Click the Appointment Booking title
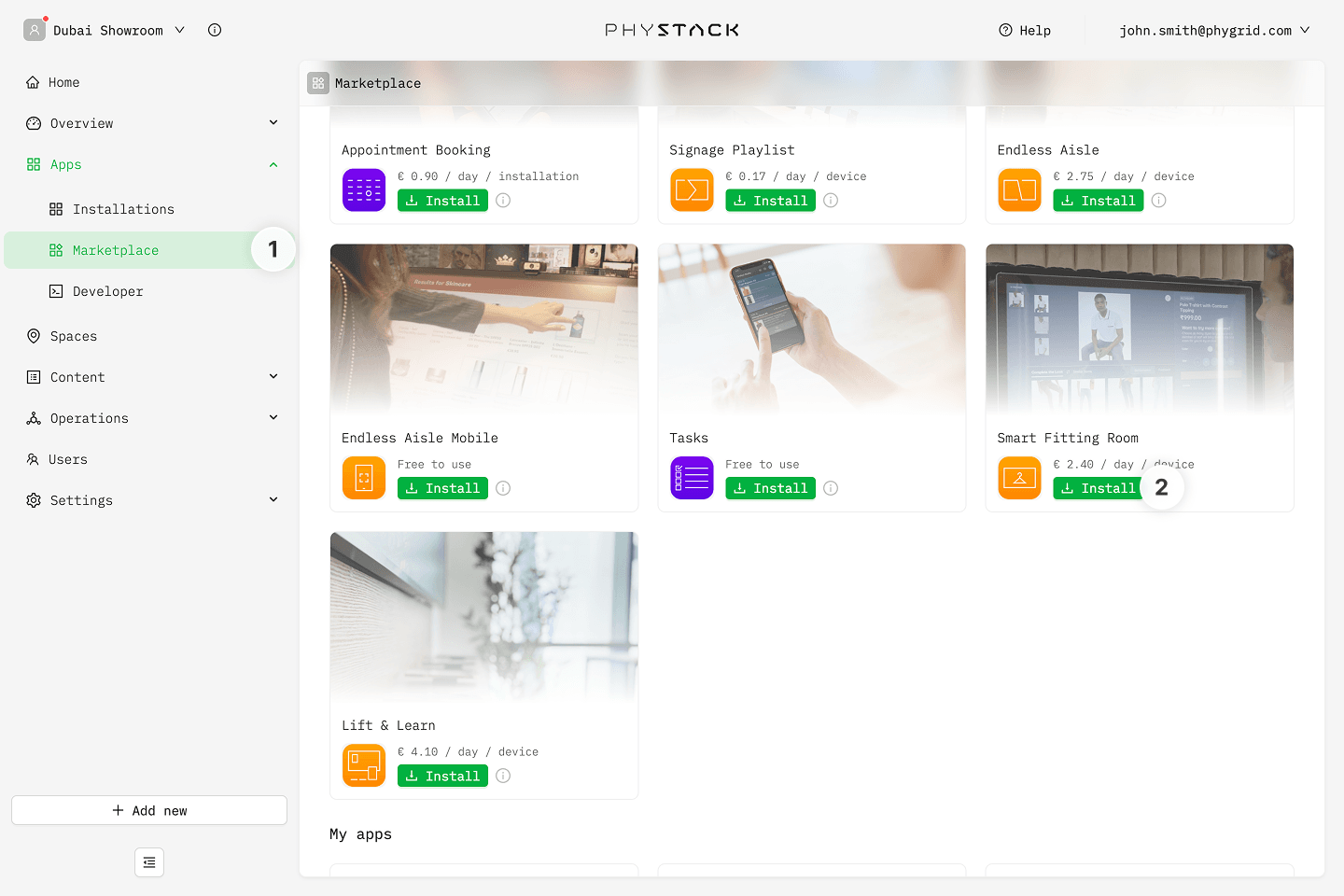1344x896 pixels. click(x=415, y=150)
